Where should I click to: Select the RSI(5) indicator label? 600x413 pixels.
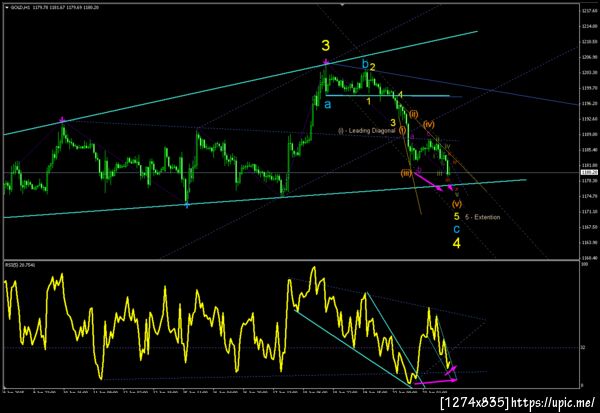coord(20,264)
